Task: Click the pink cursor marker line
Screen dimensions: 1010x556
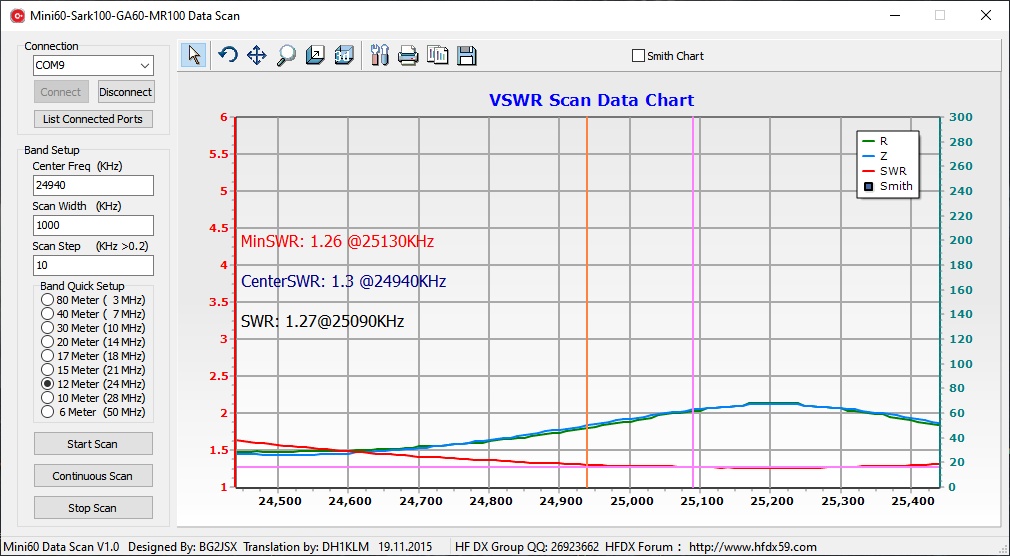Action: tap(693, 302)
